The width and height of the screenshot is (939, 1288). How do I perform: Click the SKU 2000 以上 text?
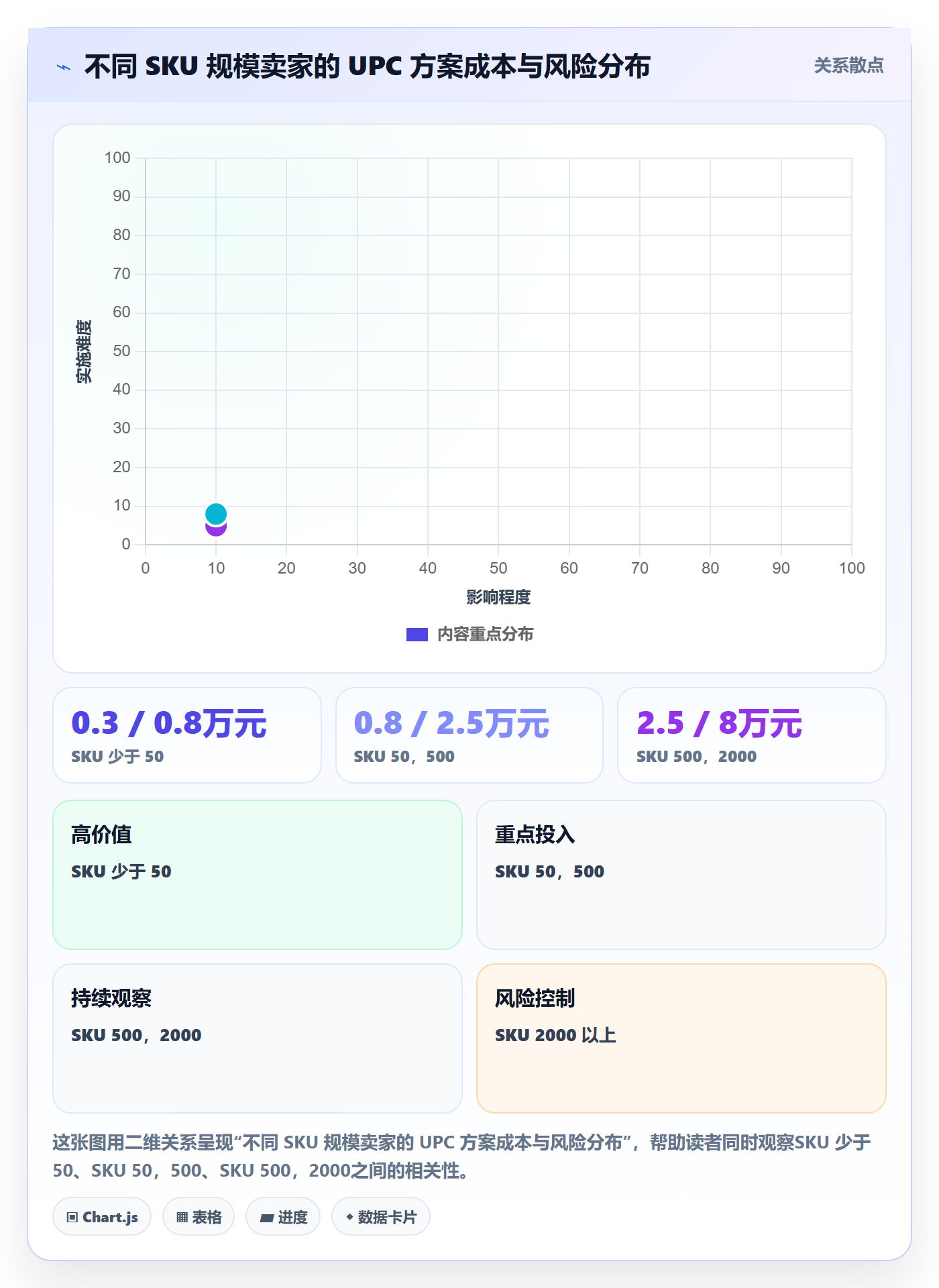tap(555, 1035)
